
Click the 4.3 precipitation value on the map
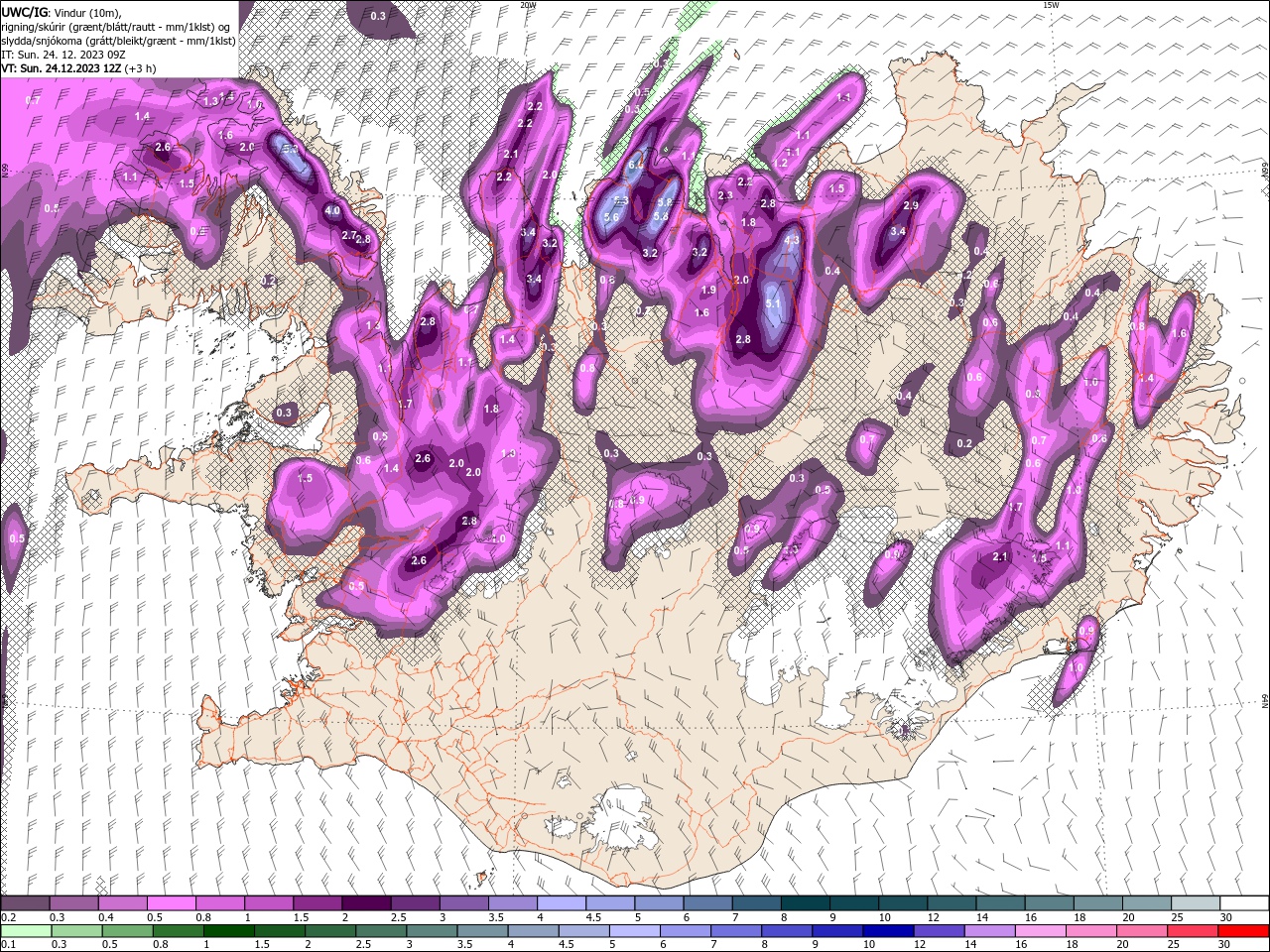coord(792,240)
